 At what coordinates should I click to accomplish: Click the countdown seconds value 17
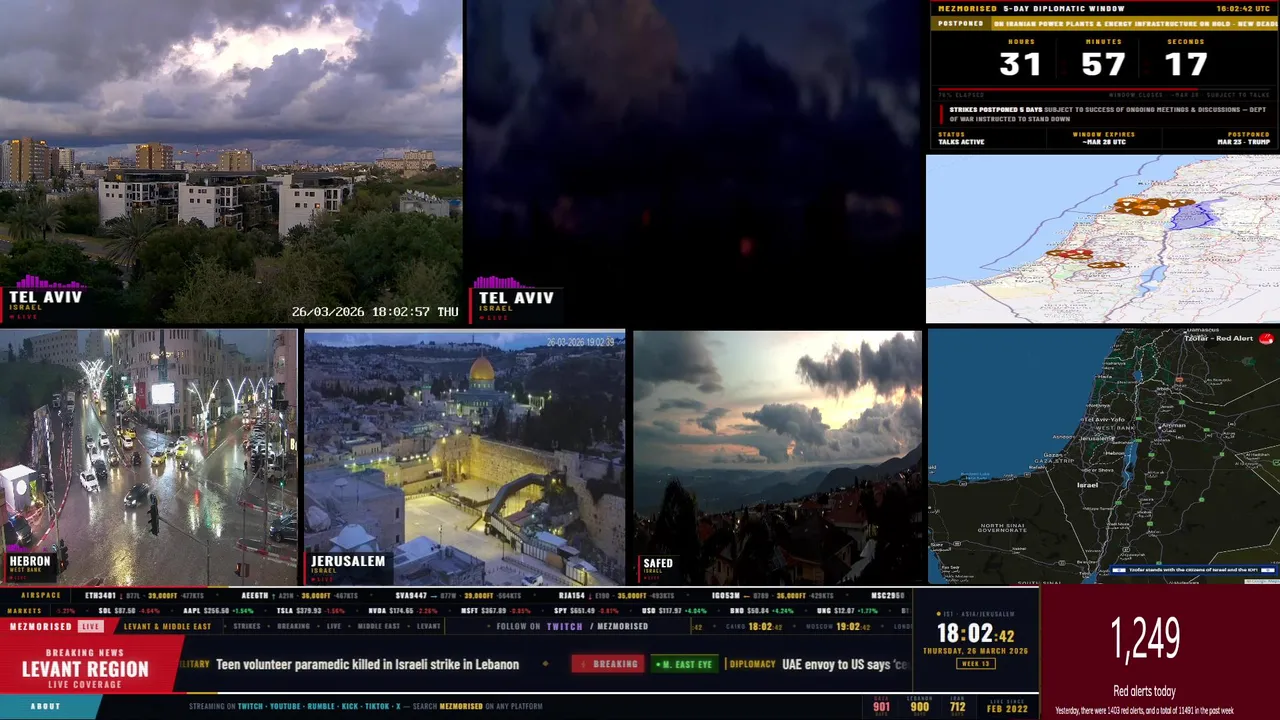coord(1185,65)
